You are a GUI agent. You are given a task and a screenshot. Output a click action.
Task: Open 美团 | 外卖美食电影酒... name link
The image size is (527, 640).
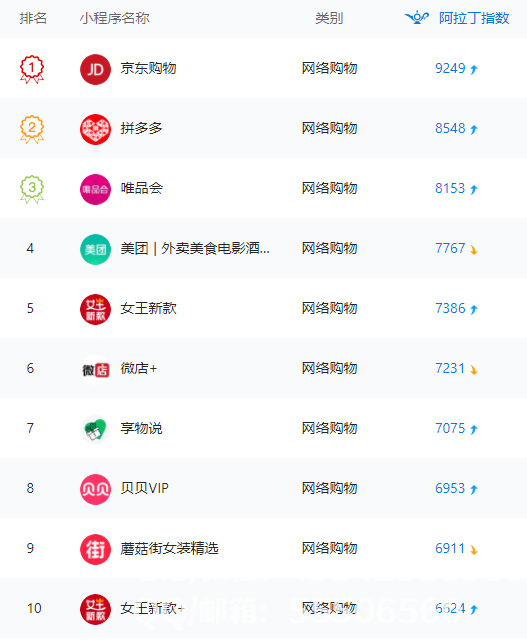click(x=195, y=248)
